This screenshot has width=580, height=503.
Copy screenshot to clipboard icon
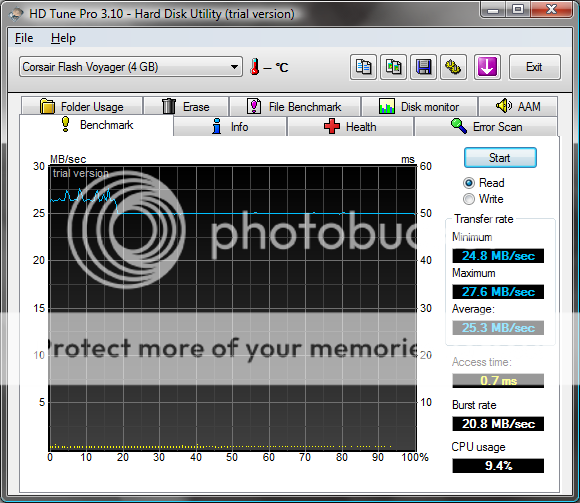[394, 67]
